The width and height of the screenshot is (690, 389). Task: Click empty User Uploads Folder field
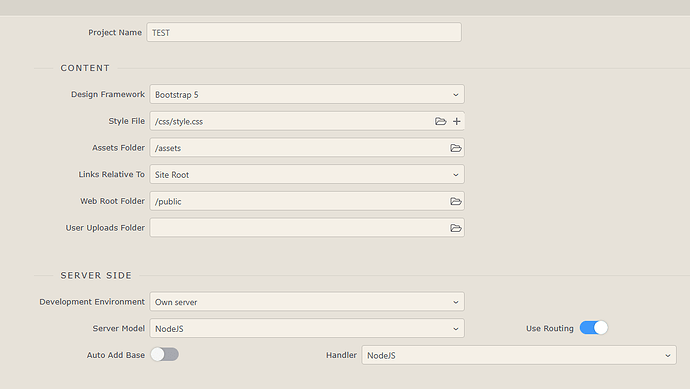298,228
